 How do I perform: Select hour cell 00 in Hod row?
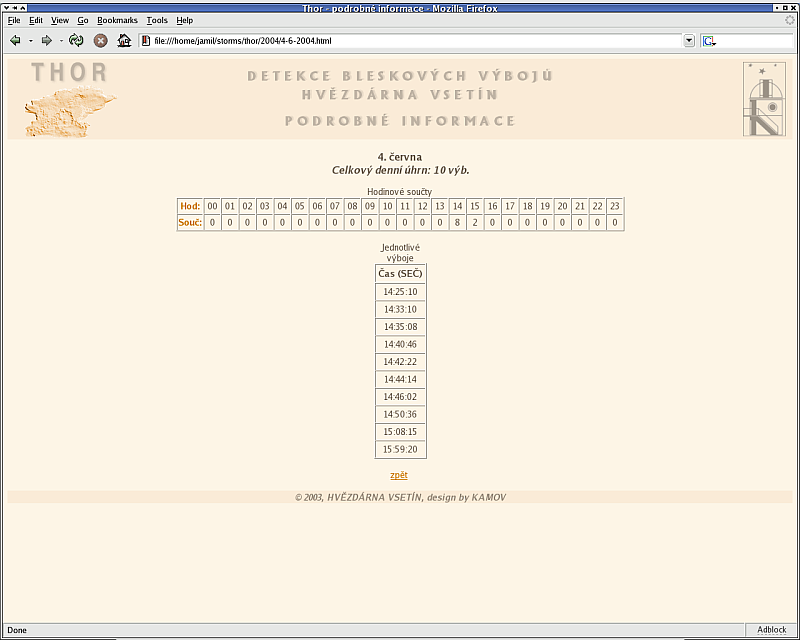point(212,206)
